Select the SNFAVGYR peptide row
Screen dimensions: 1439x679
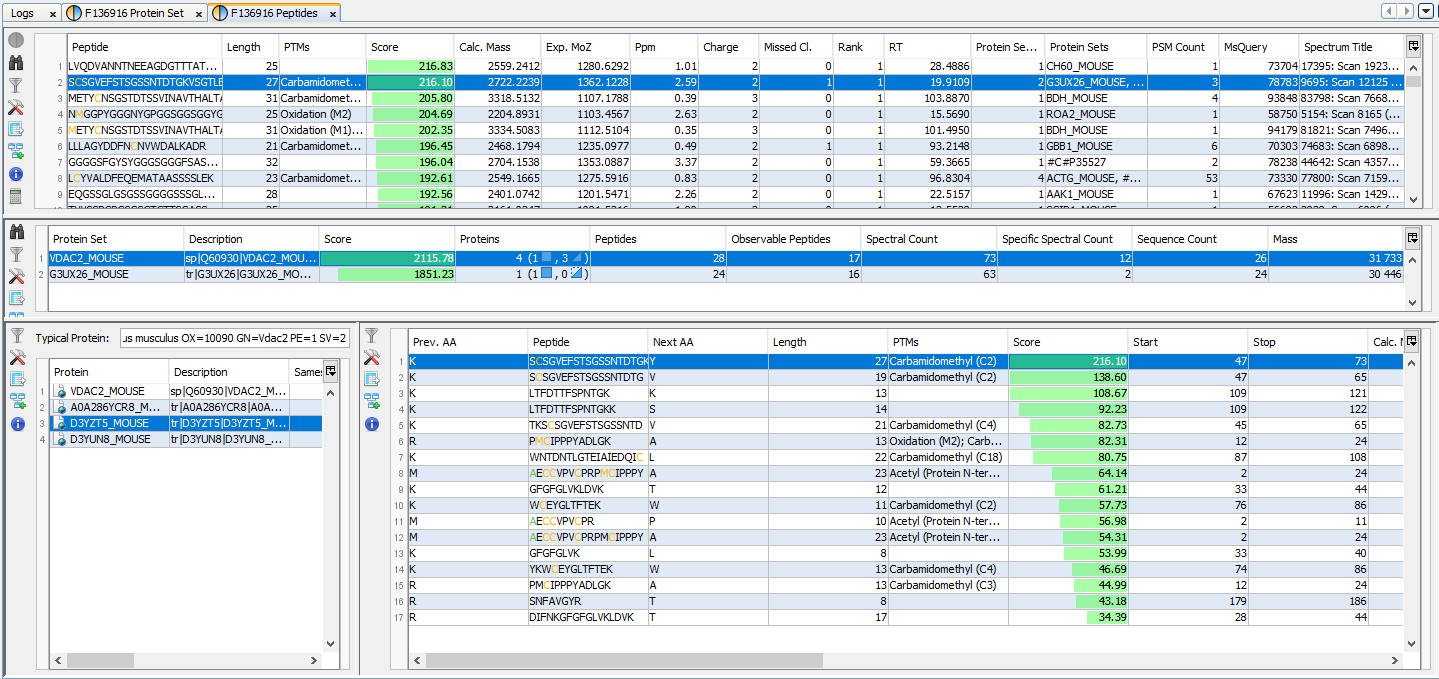(905, 601)
